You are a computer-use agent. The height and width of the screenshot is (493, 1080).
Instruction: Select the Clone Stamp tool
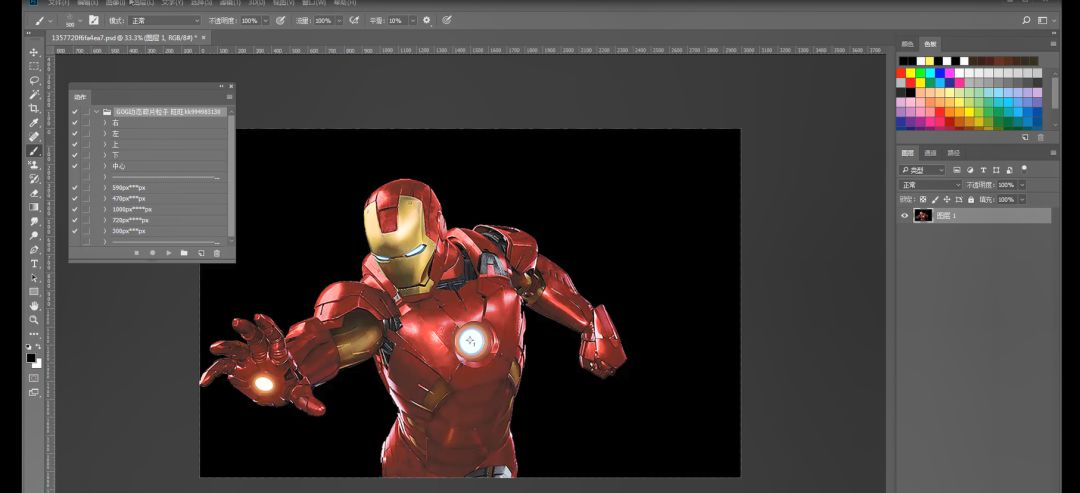(x=34, y=165)
